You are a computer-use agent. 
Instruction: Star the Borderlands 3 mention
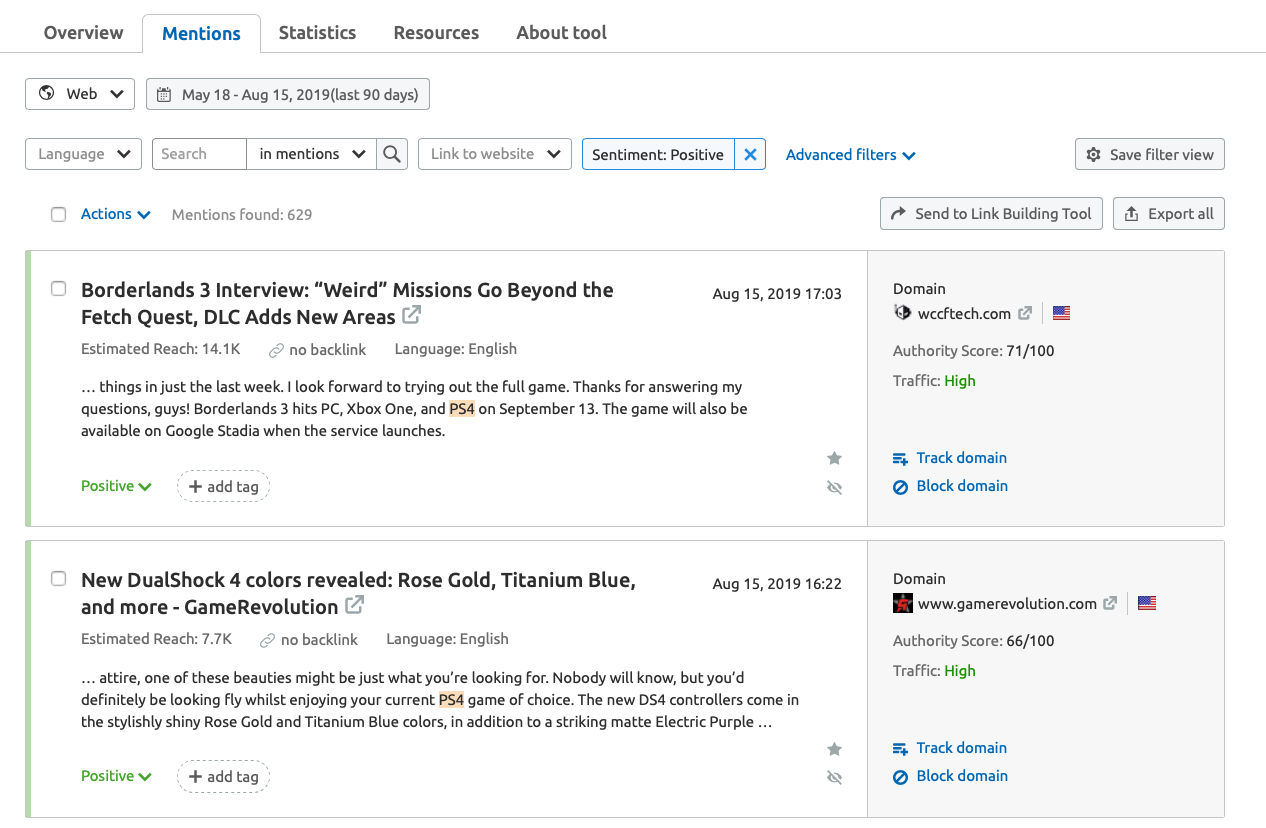(x=834, y=458)
